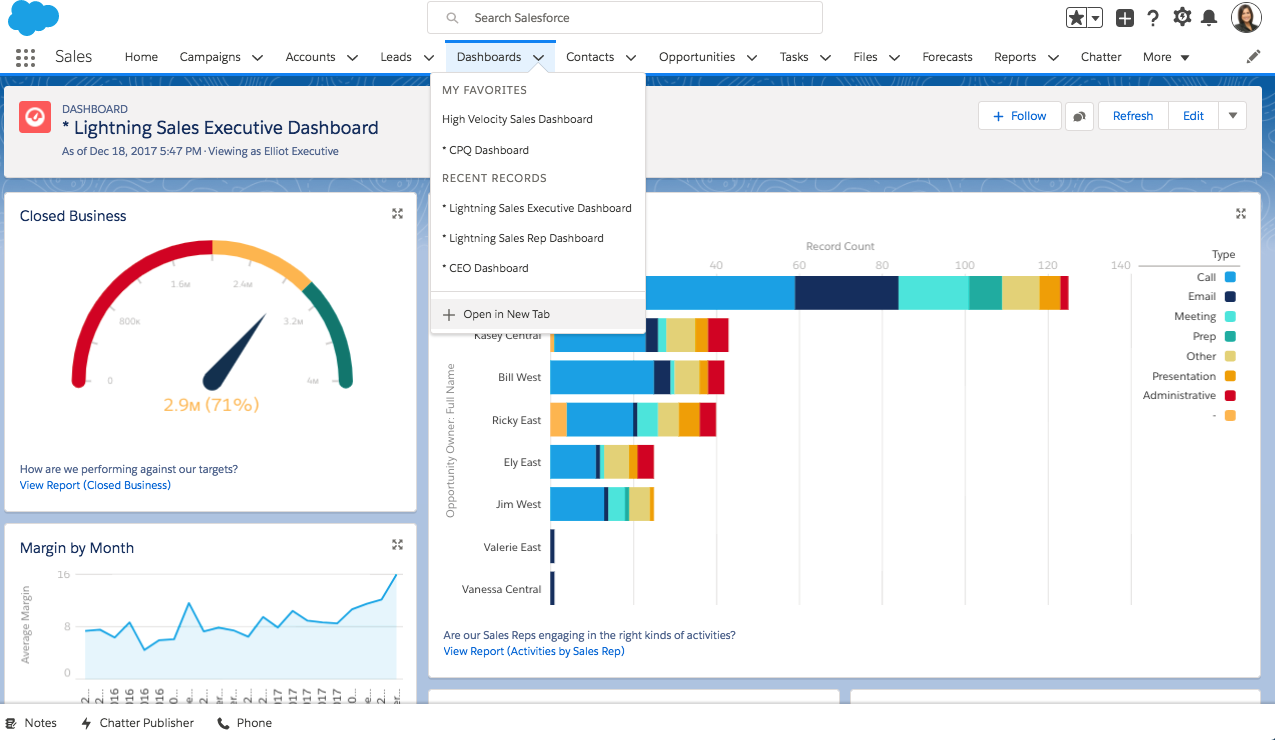
Task: Open the More navigation menu
Action: 1166,57
